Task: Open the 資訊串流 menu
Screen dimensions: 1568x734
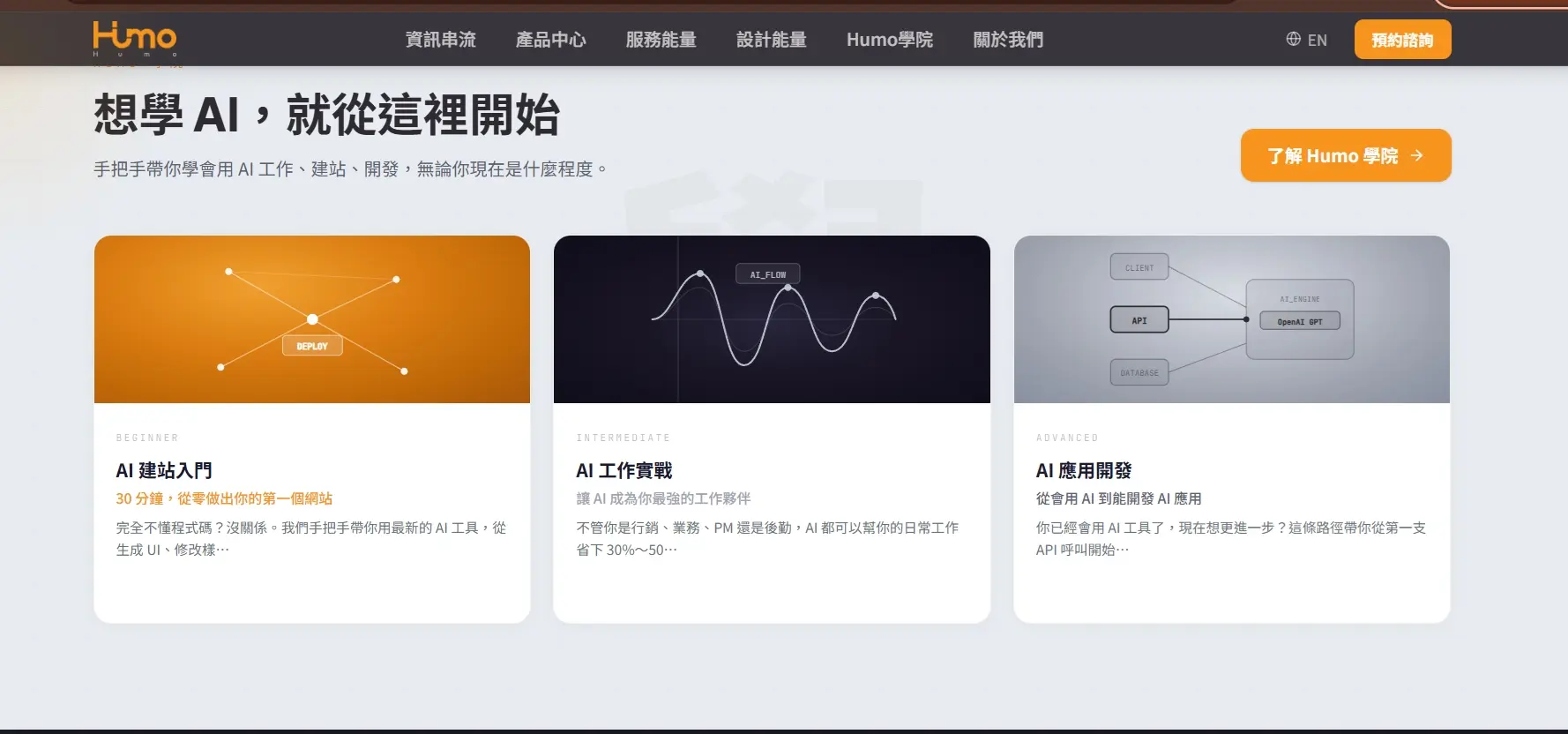Action: [x=440, y=40]
